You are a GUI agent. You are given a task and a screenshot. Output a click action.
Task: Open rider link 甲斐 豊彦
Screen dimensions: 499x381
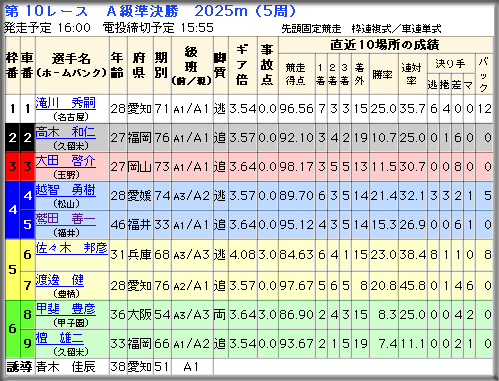click(x=66, y=309)
